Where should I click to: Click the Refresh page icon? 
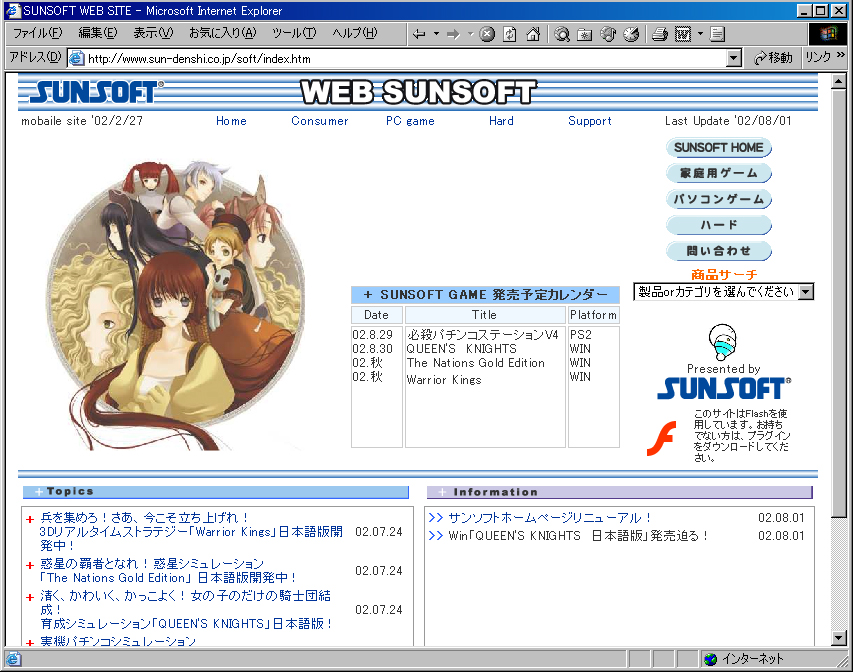pyautogui.click(x=510, y=34)
